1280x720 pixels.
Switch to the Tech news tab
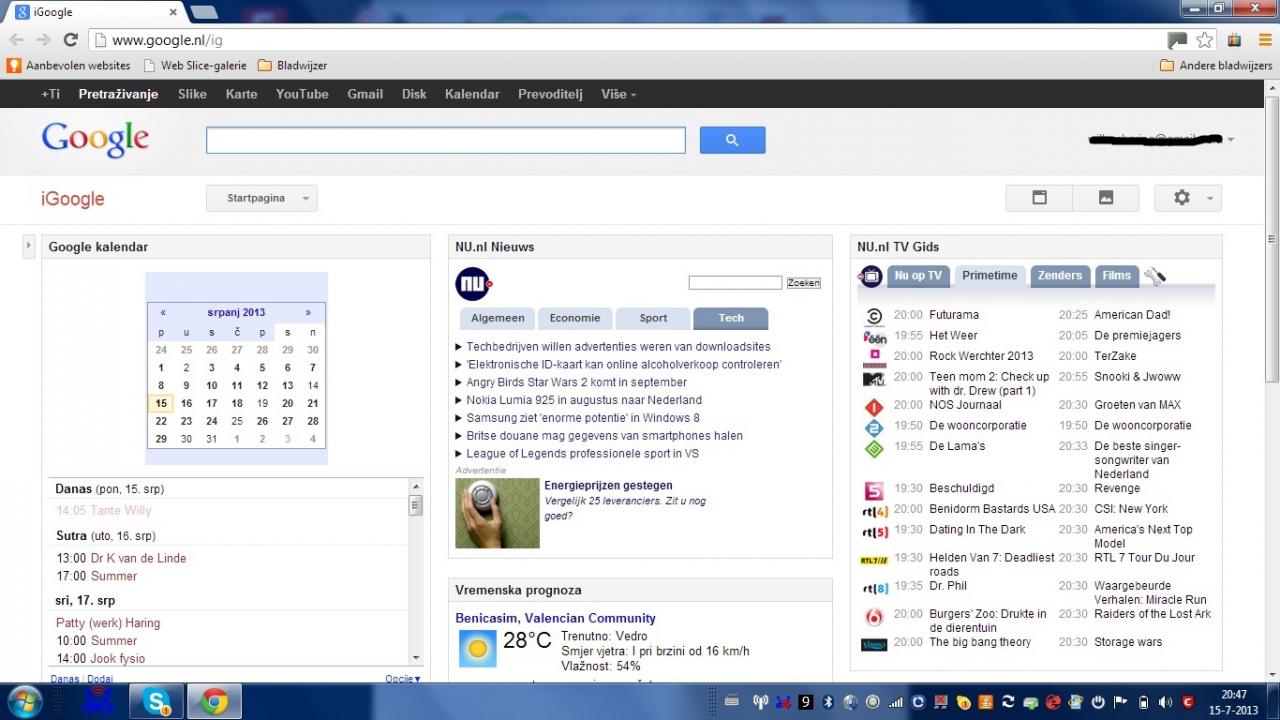click(x=731, y=318)
